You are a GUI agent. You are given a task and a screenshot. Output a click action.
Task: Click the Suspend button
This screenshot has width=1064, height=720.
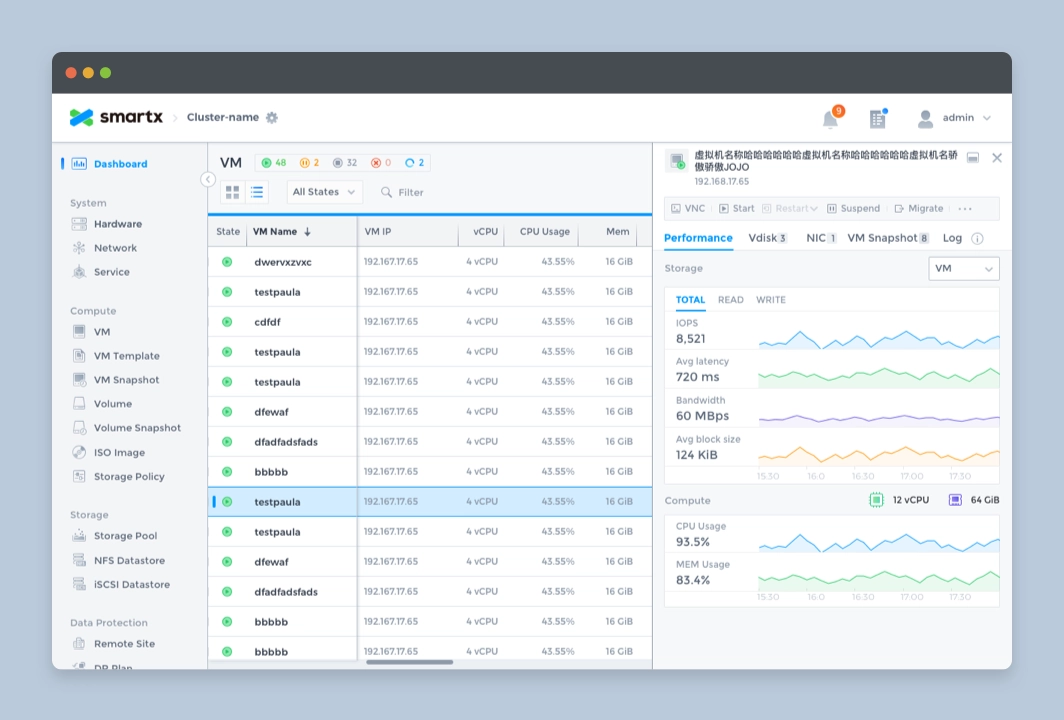(x=853, y=209)
